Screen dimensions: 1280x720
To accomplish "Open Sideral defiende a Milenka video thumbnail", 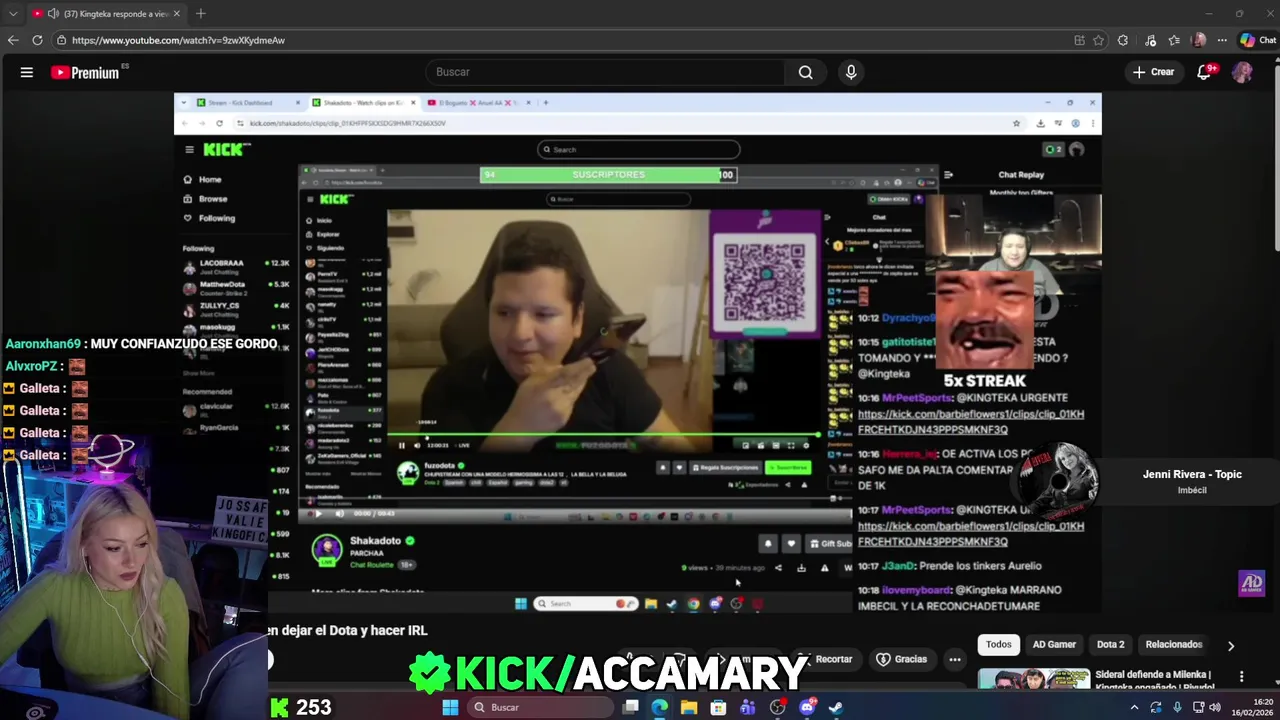I will tap(1034, 680).
